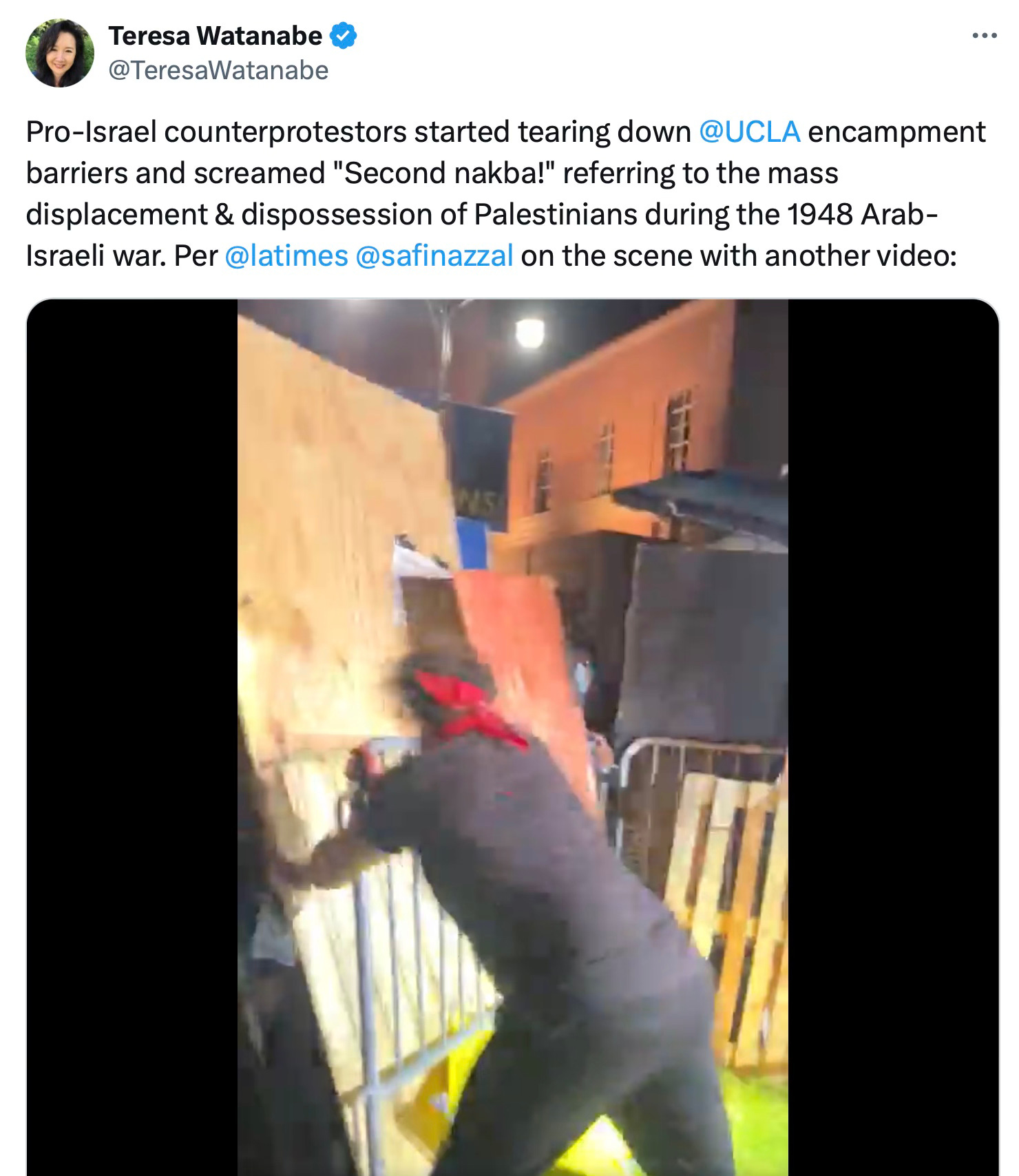
Task: Click the black letterbox area left of the video
Action: pyautogui.click(x=132, y=737)
